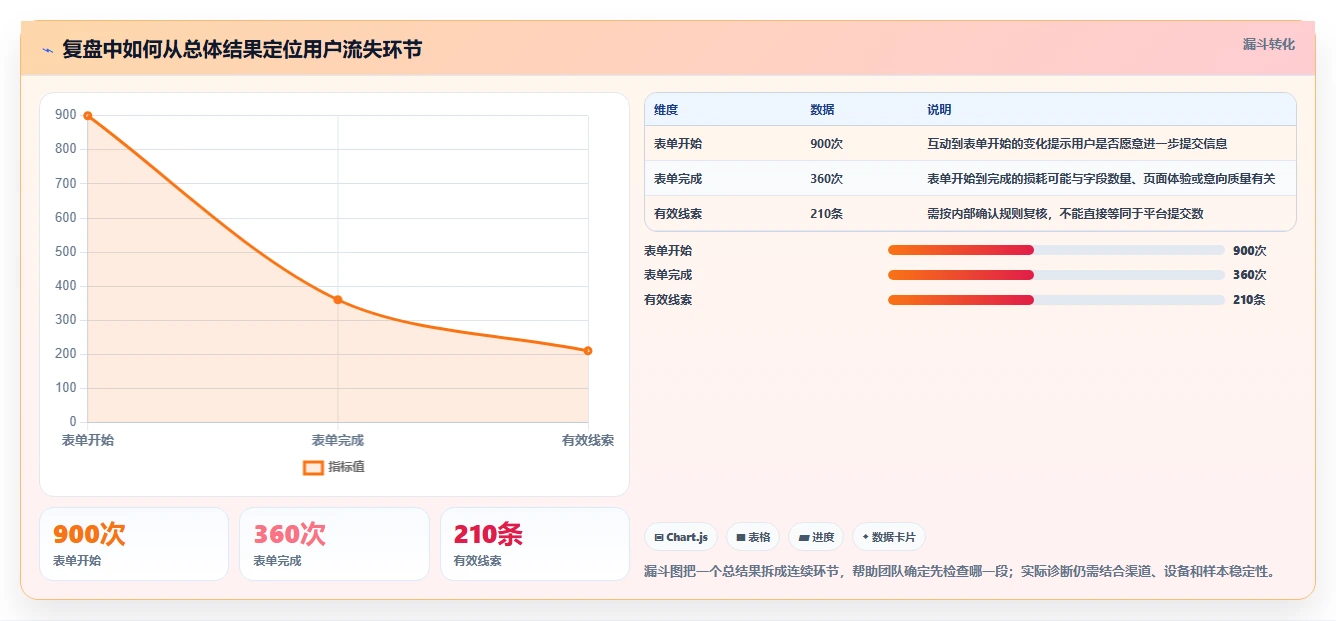Click the 表单开始 progress row label
The height and width of the screenshot is (621, 1336).
click(x=668, y=251)
